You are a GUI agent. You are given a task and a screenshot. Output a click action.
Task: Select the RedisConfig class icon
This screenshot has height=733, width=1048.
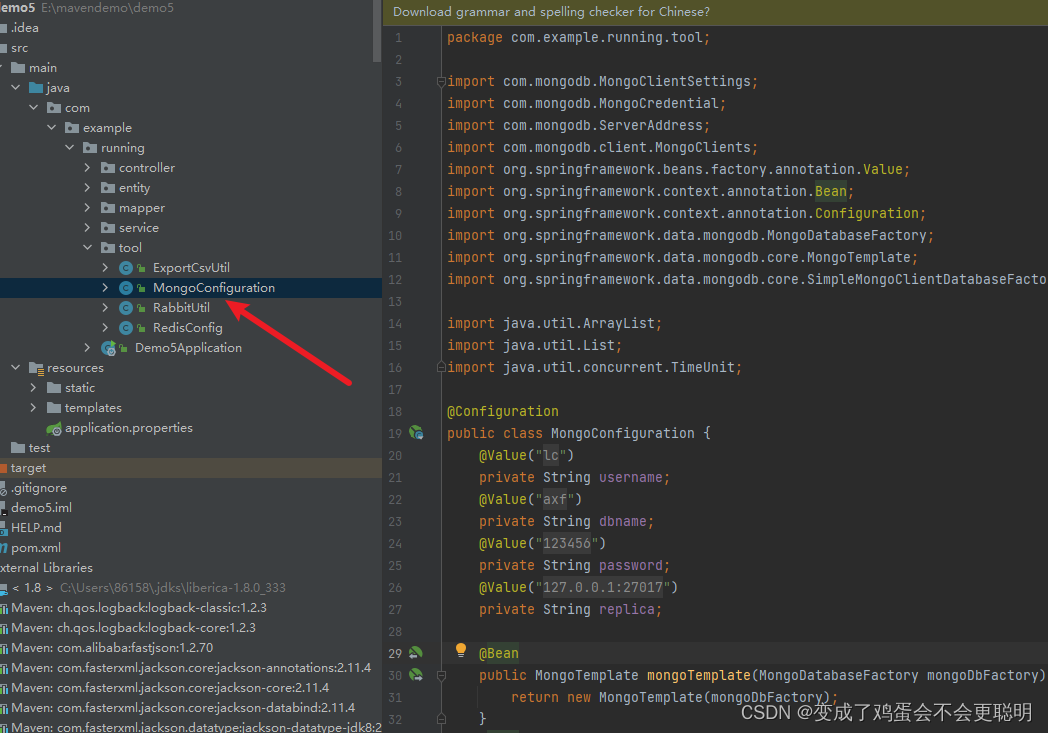(x=124, y=327)
